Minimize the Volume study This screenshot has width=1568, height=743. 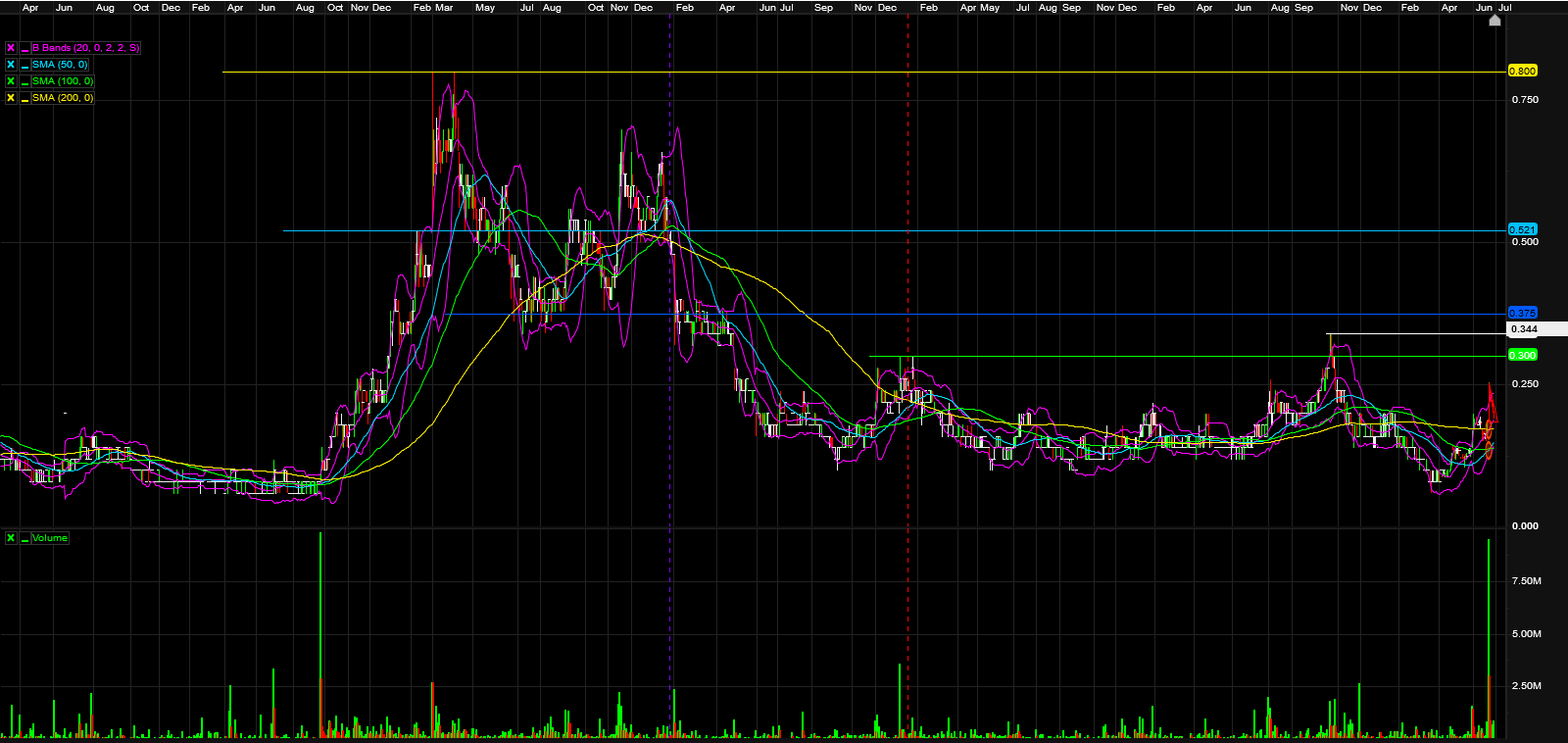point(24,538)
